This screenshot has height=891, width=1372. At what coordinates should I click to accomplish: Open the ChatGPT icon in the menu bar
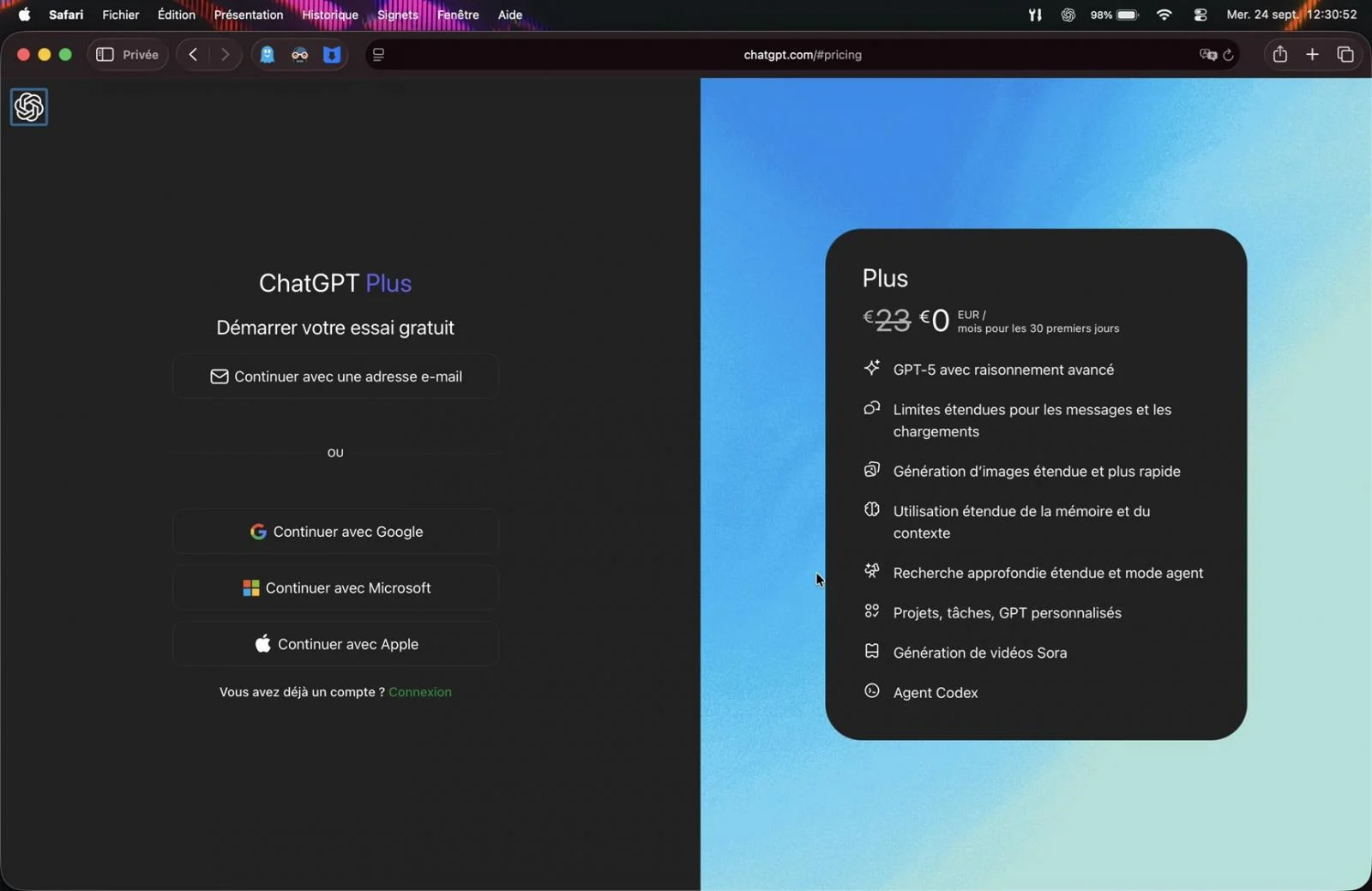tap(1068, 14)
